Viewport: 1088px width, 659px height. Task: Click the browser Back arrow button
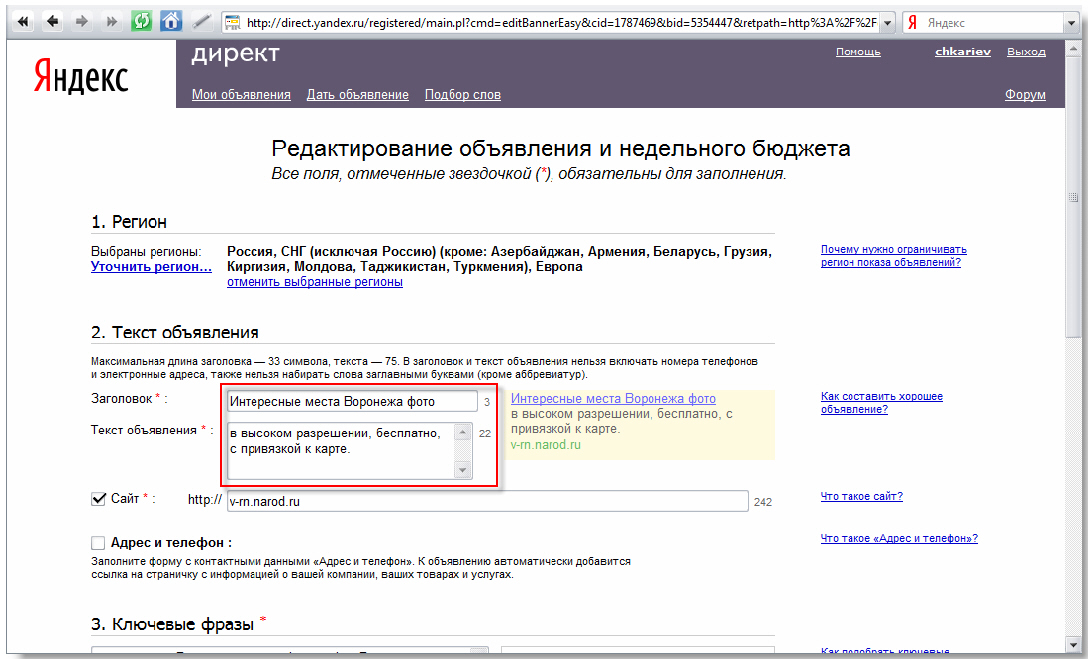coord(53,21)
